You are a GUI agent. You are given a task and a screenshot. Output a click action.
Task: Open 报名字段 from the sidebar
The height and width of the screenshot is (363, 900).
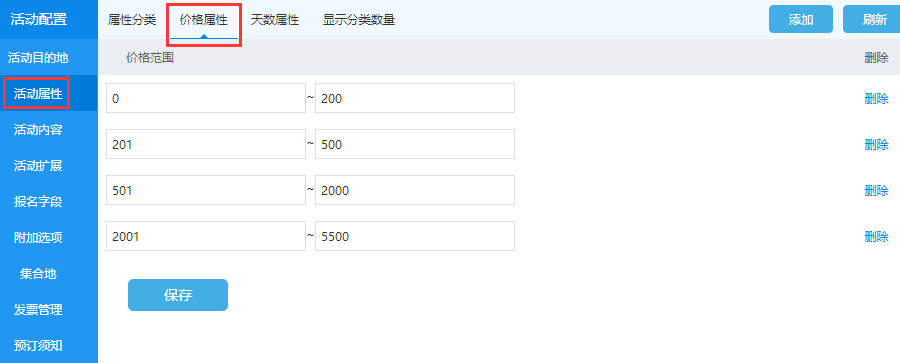point(38,202)
